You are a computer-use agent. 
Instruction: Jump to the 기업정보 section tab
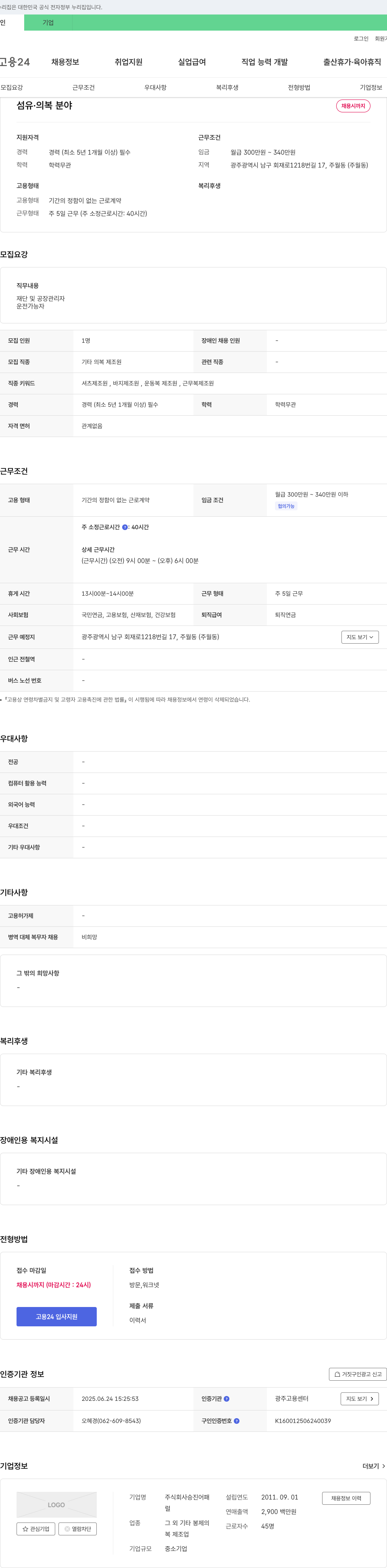click(371, 88)
